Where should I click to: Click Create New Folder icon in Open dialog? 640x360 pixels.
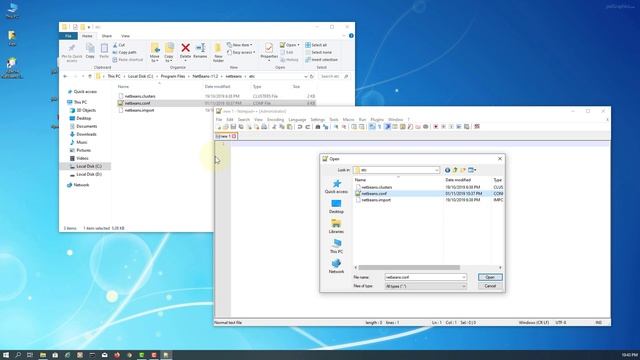(x=463, y=170)
